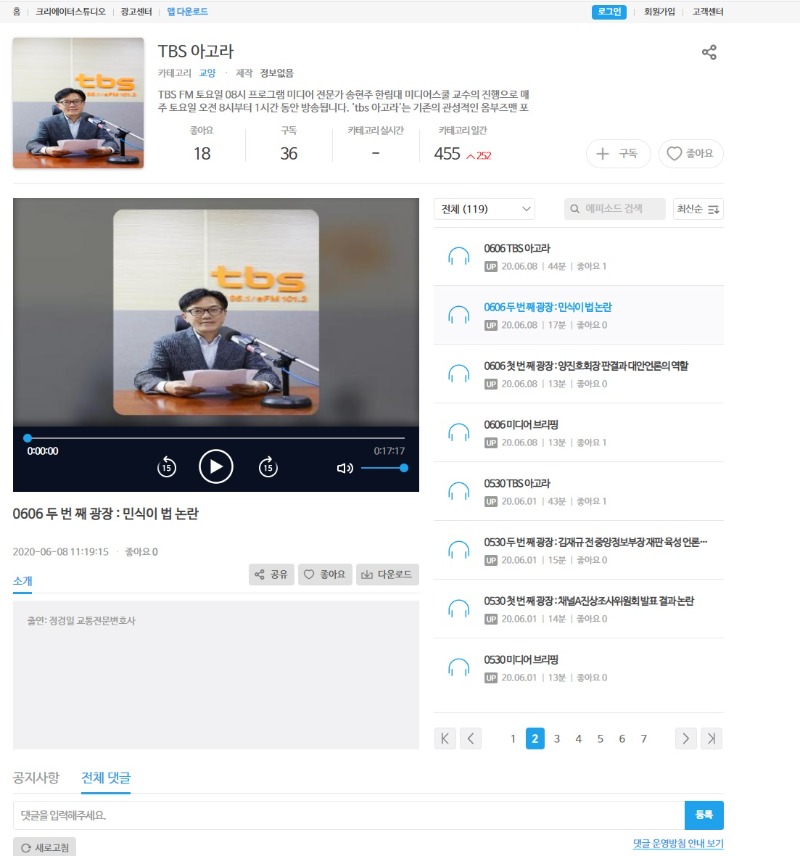Open 홈 link in top bar

(x=16, y=11)
